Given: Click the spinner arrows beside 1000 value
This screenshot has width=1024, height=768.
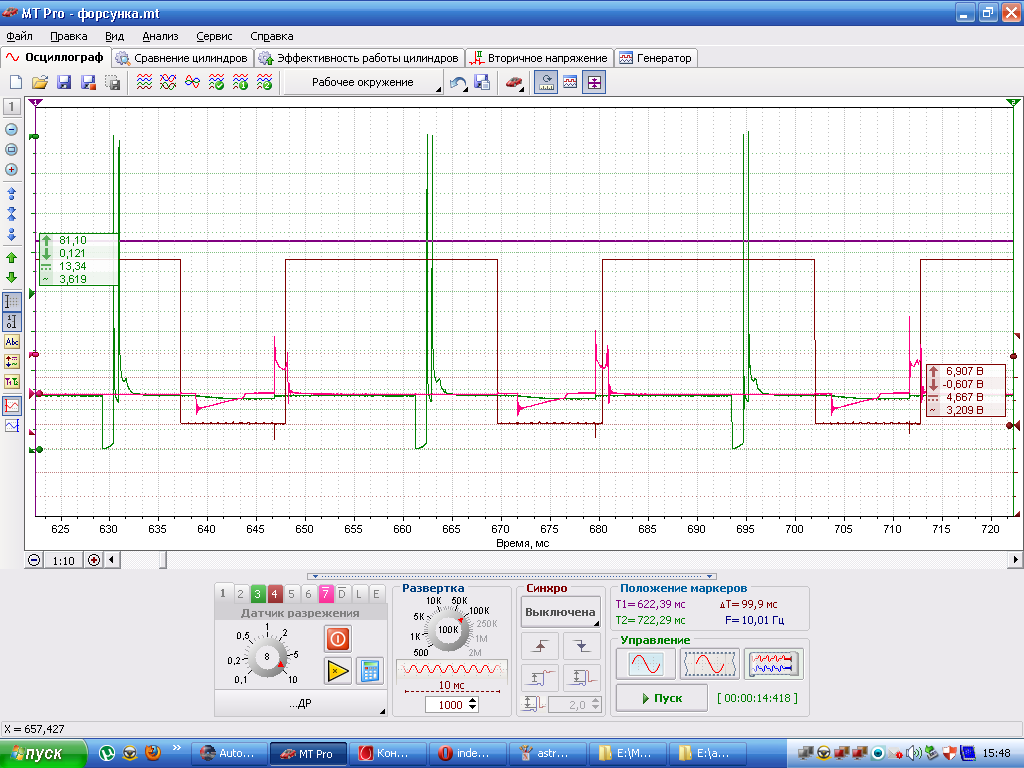Looking at the screenshot, I should [473, 705].
